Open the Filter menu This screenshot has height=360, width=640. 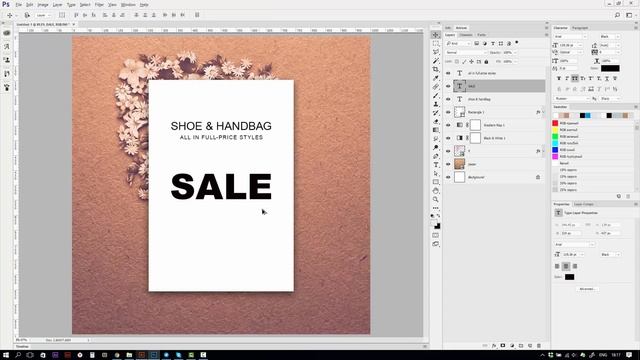99,5
